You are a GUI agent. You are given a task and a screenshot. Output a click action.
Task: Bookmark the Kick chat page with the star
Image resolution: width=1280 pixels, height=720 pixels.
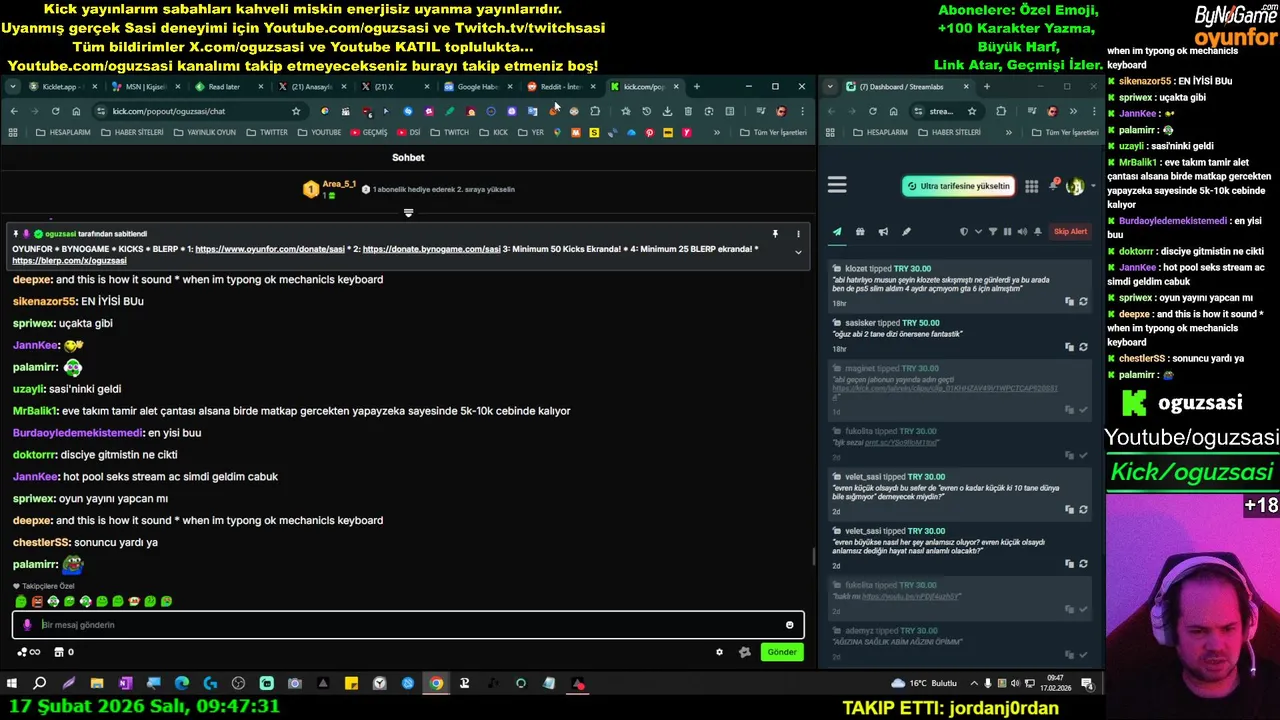click(296, 111)
